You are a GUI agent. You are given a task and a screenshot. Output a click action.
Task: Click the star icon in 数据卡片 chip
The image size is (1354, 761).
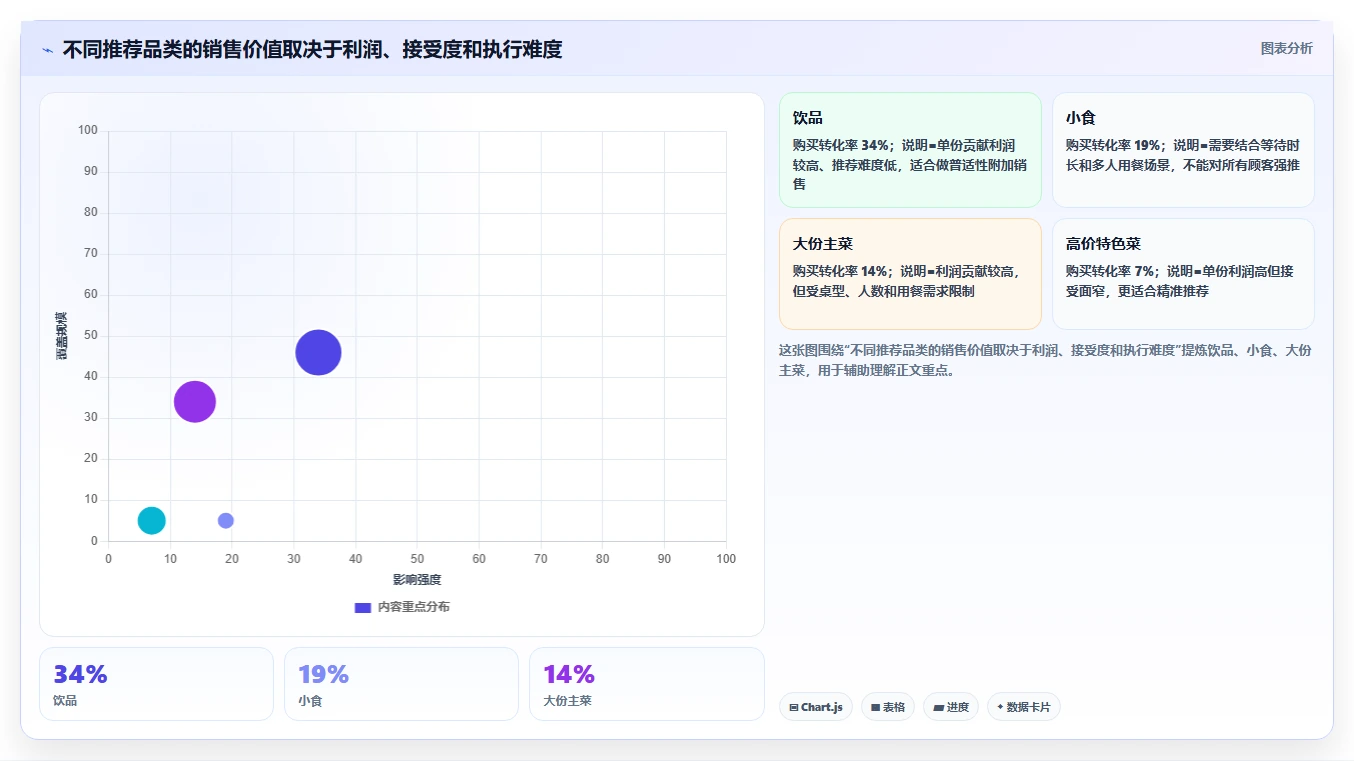point(1000,707)
